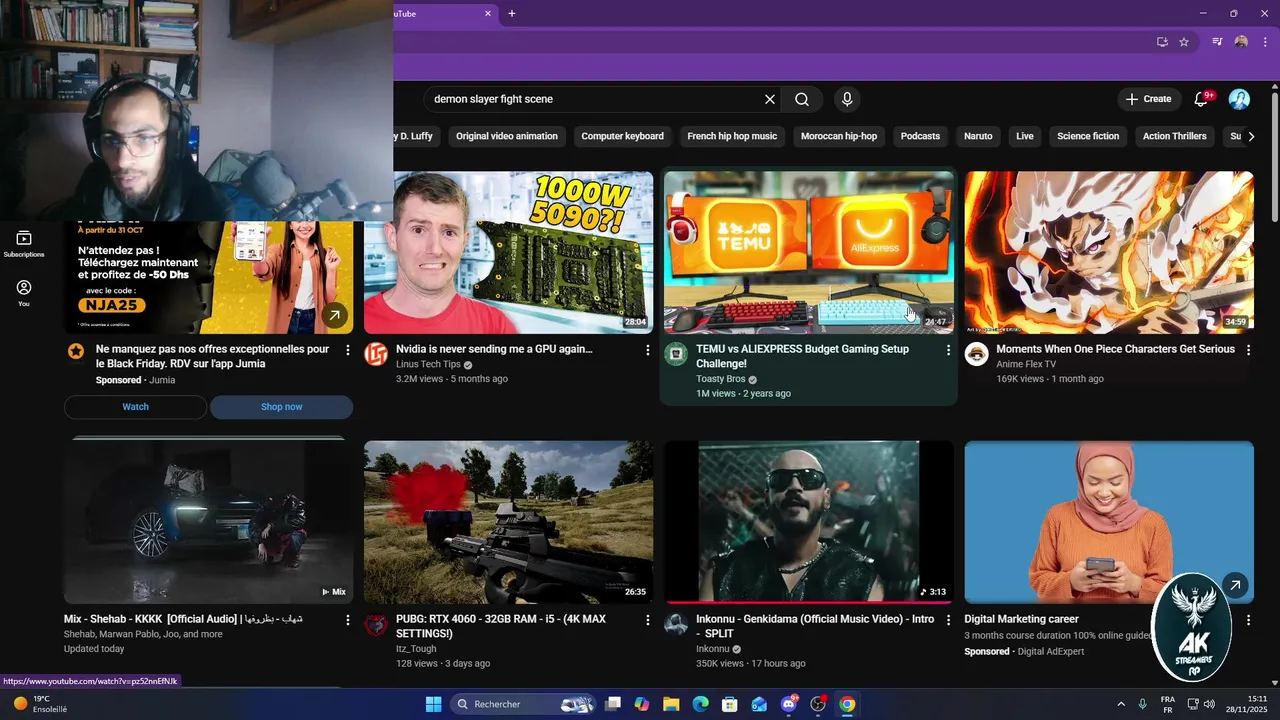Select Podcasts filter chip
The image size is (1280, 720).
pyautogui.click(x=920, y=136)
